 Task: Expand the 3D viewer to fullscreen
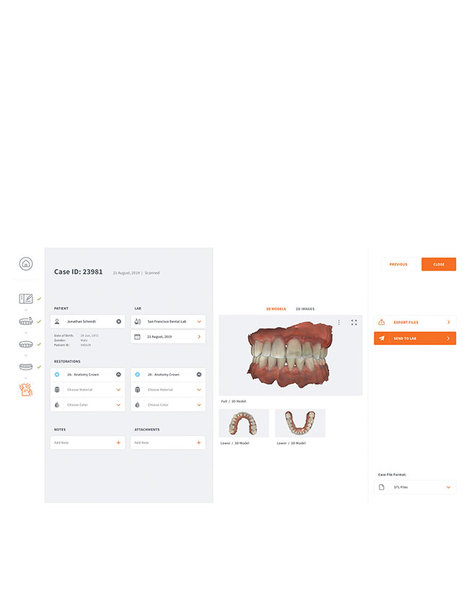[354, 323]
